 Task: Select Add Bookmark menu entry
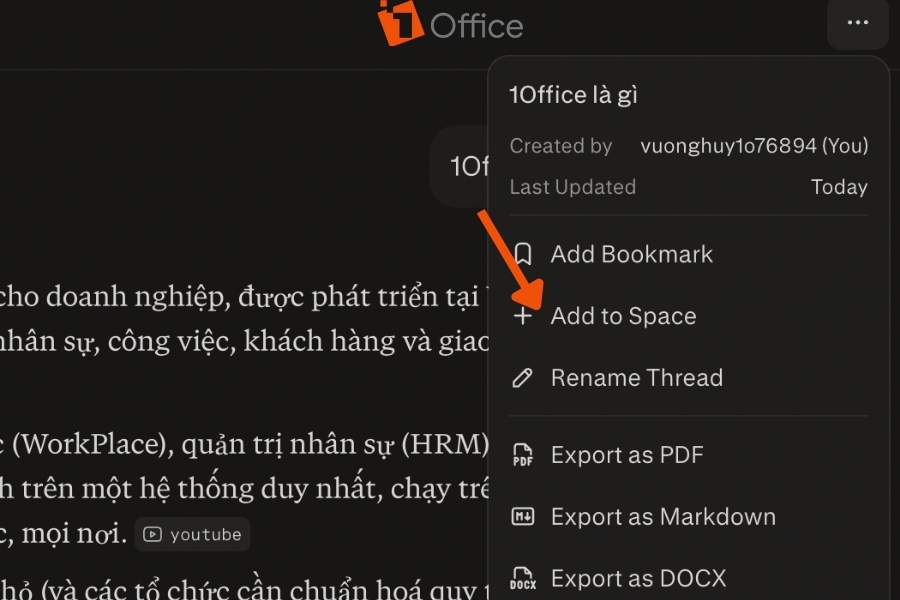(688, 254)
